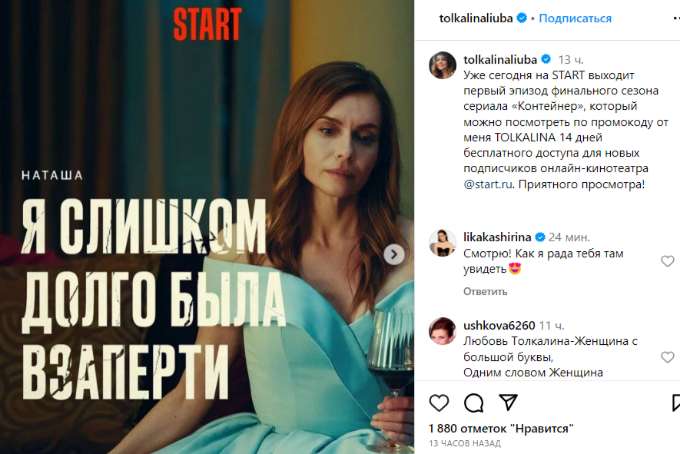The height and width of the screenshot is (454, 680).
Task: Open ushkova6260's profile avatar
Action: point(442,331)
